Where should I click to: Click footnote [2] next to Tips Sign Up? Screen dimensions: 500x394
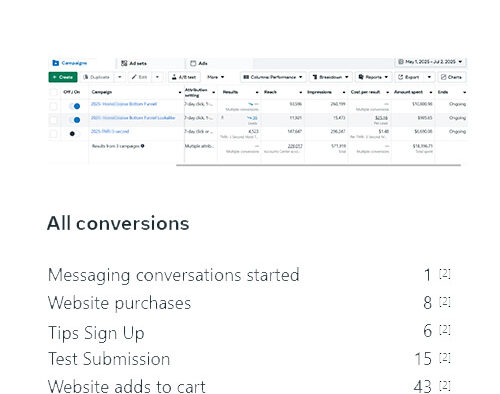click(x=445, y=330)
